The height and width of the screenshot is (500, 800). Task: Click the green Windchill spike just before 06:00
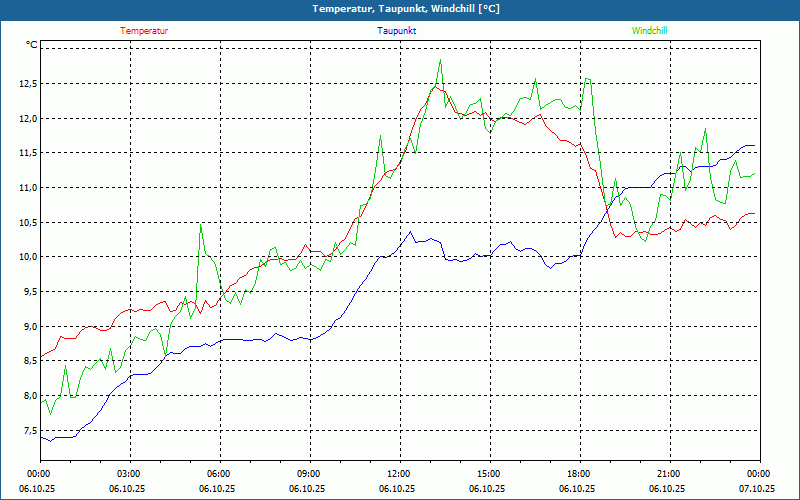pyautogui.click(x=200, y=224)
